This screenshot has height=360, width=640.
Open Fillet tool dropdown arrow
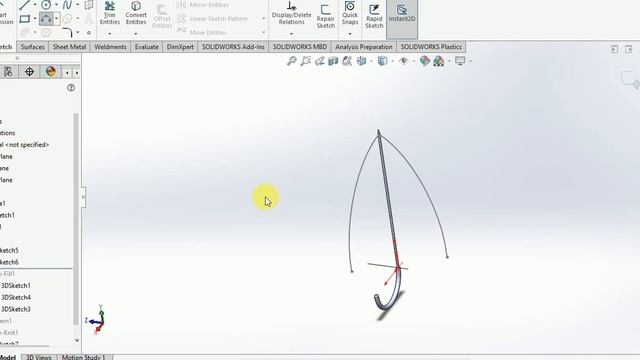coord(78,33)
